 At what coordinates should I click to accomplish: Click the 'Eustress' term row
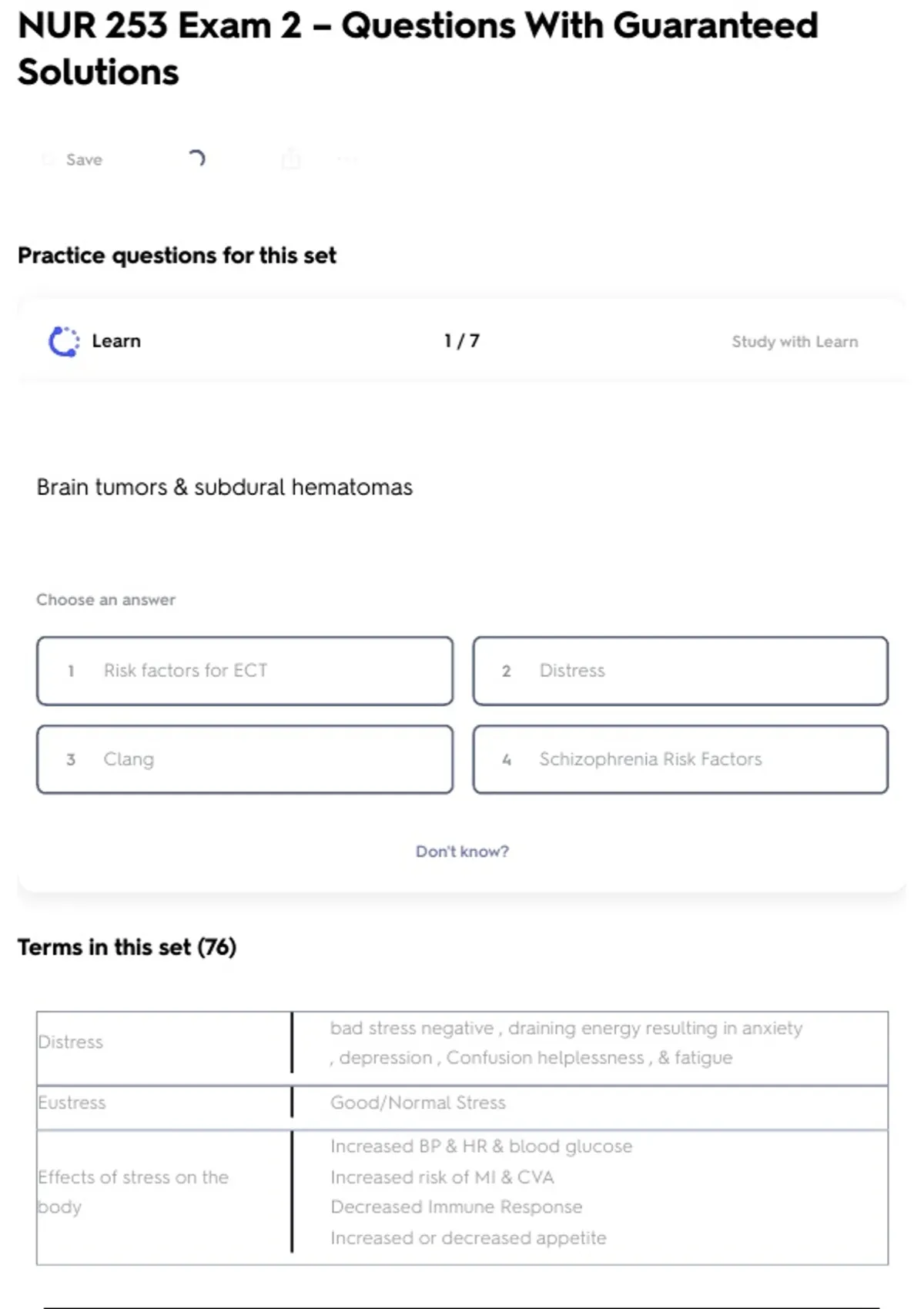tap(72, 1103)
